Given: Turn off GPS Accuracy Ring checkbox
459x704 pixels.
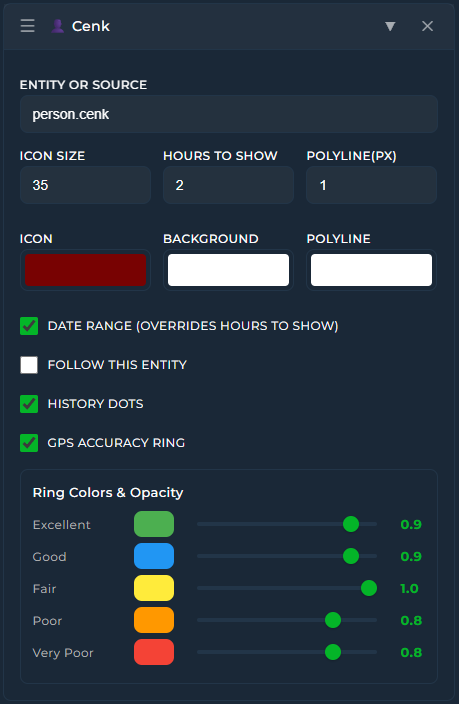Looking at the screenshot, I should pos(29,443).
